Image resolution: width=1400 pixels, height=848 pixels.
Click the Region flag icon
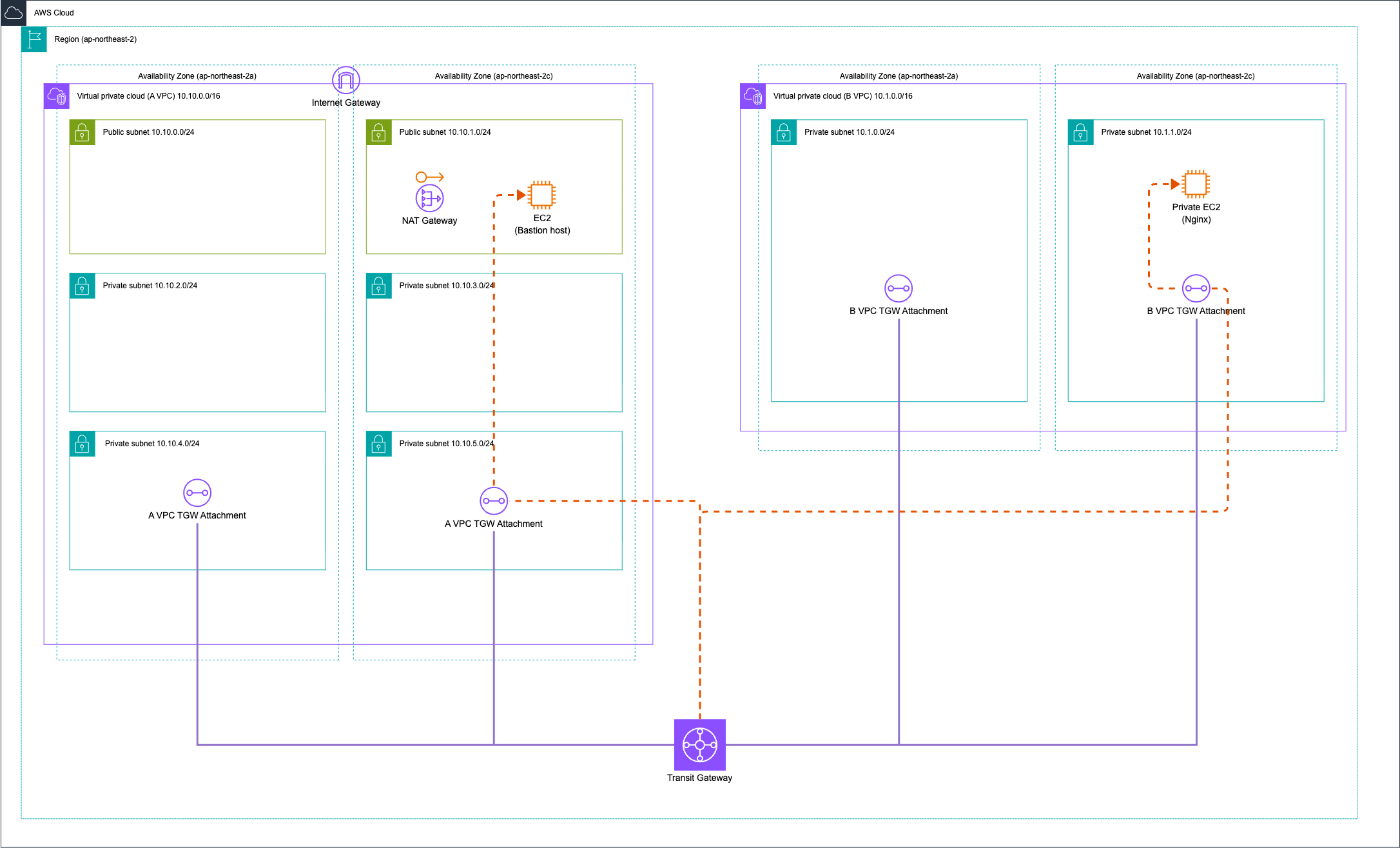click(x=34, y=39)
